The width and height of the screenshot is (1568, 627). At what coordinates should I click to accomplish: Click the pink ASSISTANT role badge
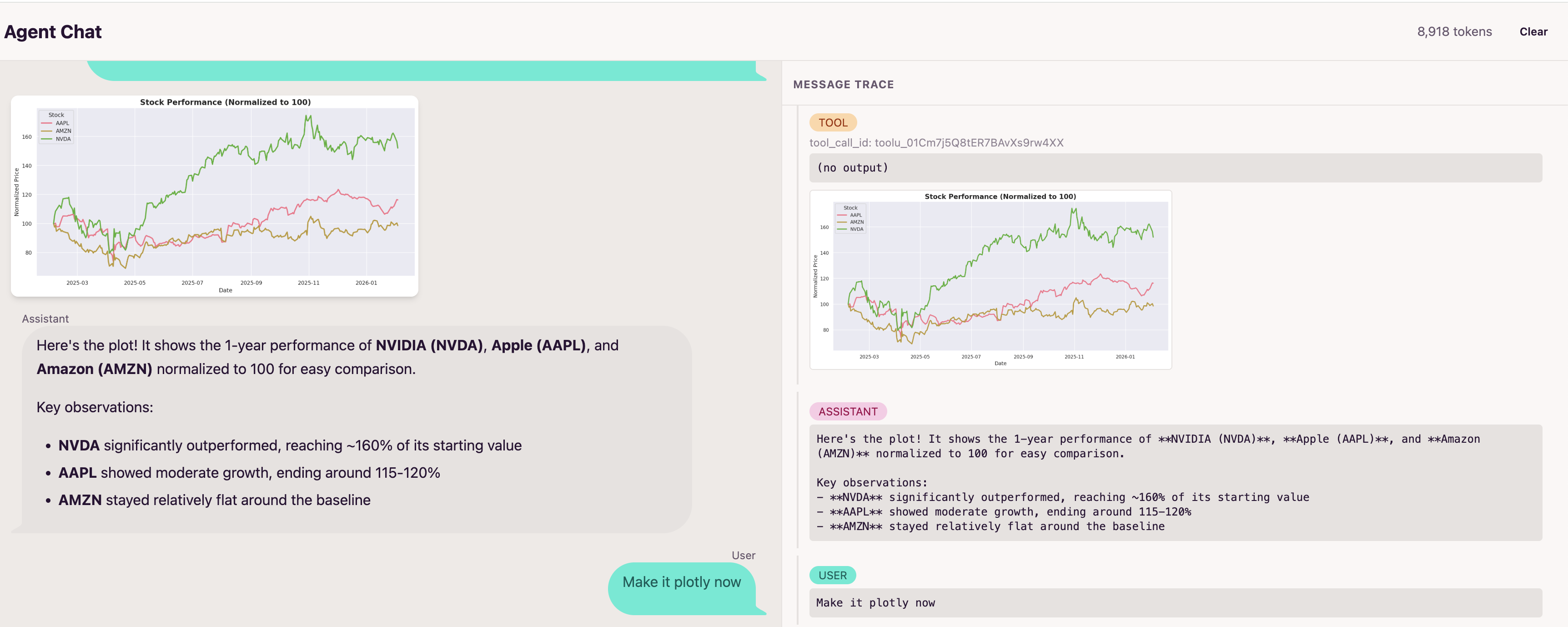click(848, 411)
